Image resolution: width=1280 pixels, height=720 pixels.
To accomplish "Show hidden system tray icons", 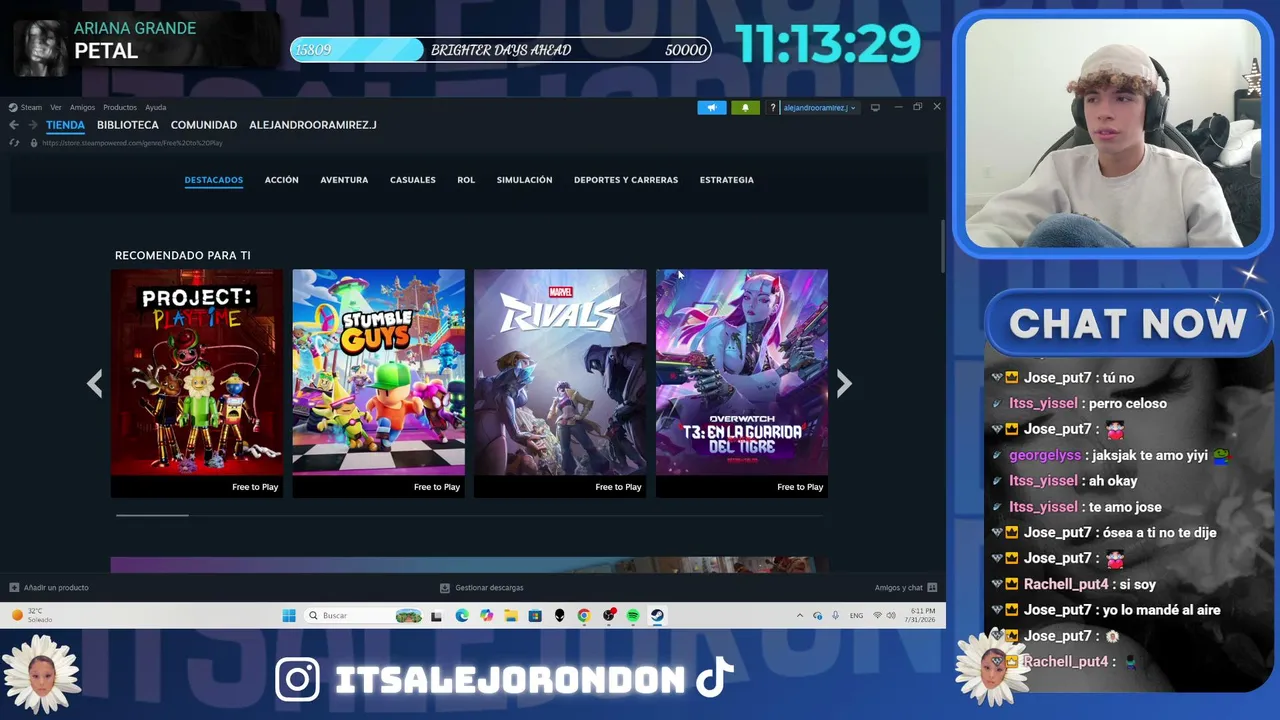I will (799, 616).
